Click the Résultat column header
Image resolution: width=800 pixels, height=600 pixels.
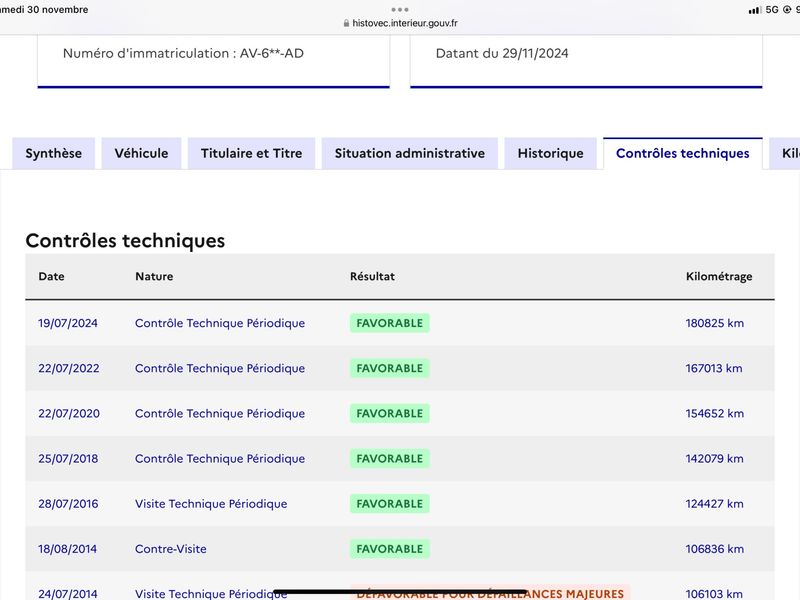[x=372, y=277]
